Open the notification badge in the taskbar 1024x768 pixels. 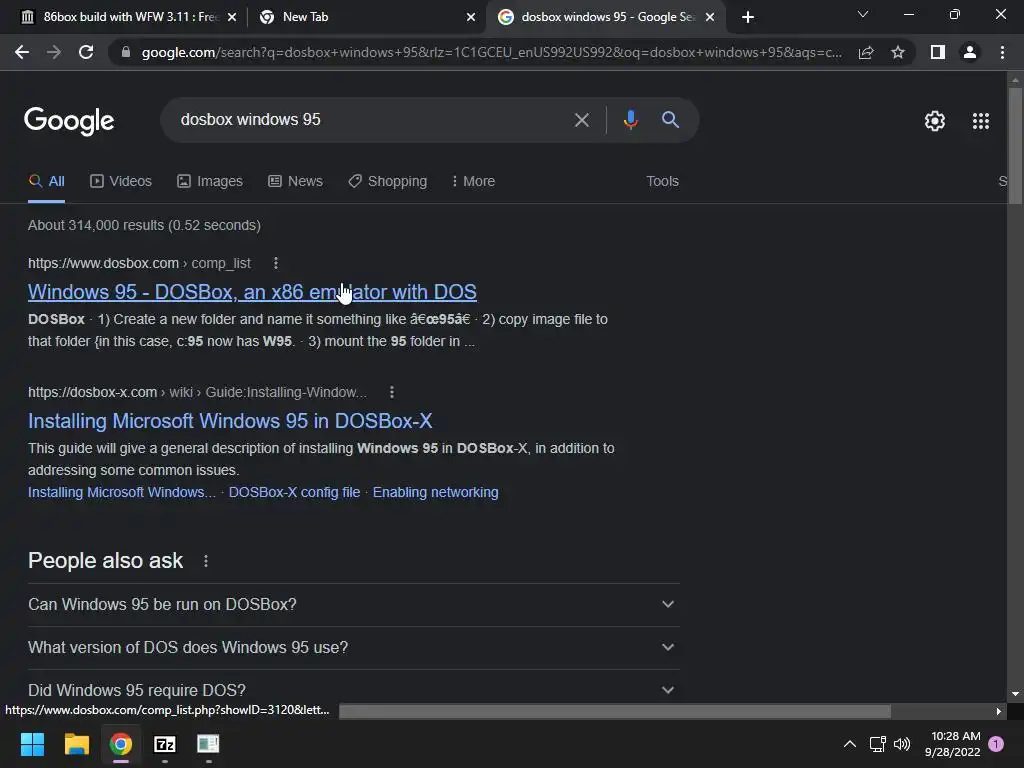point(996,743)
